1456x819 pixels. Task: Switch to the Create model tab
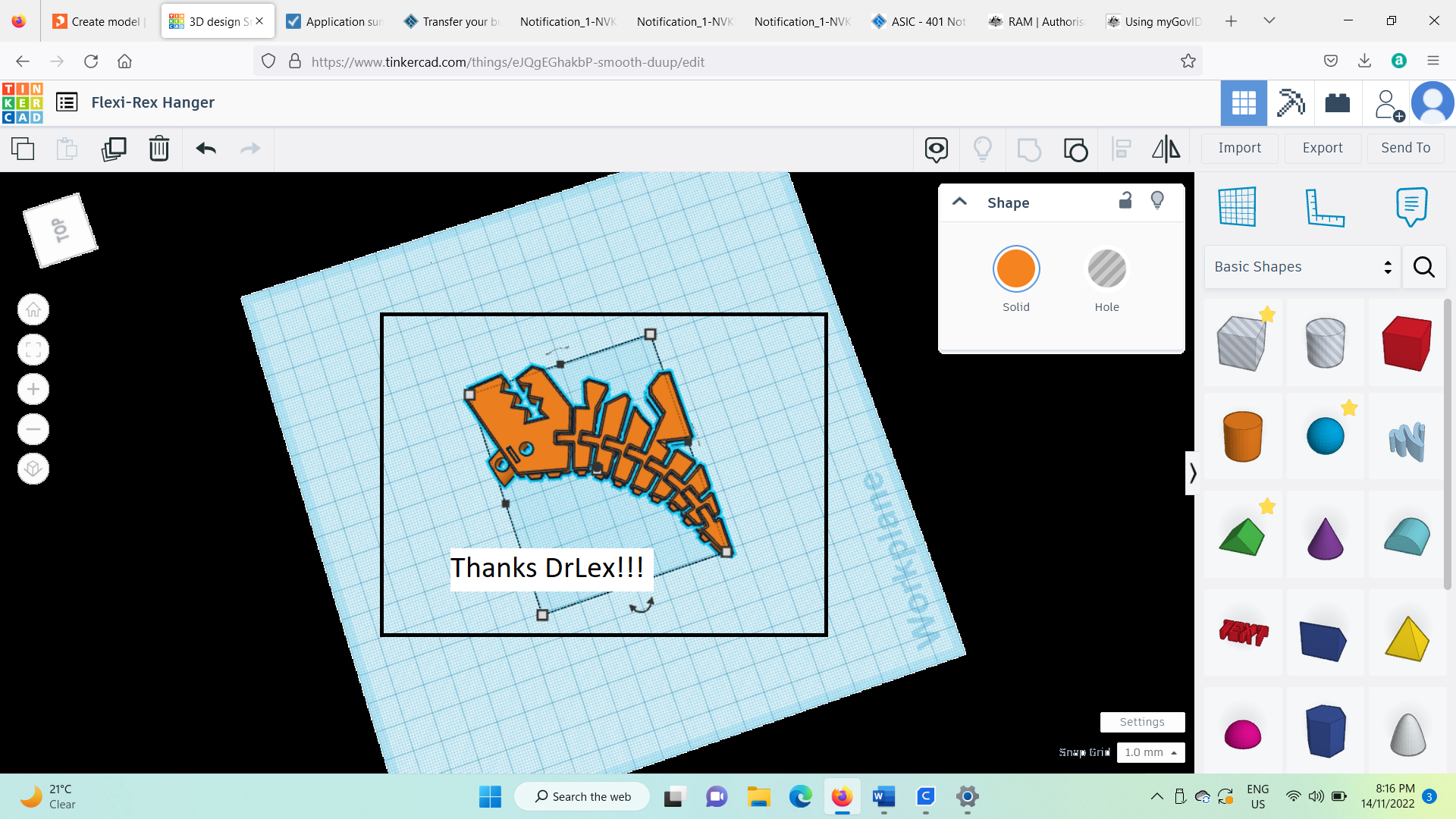click(99, 21)
